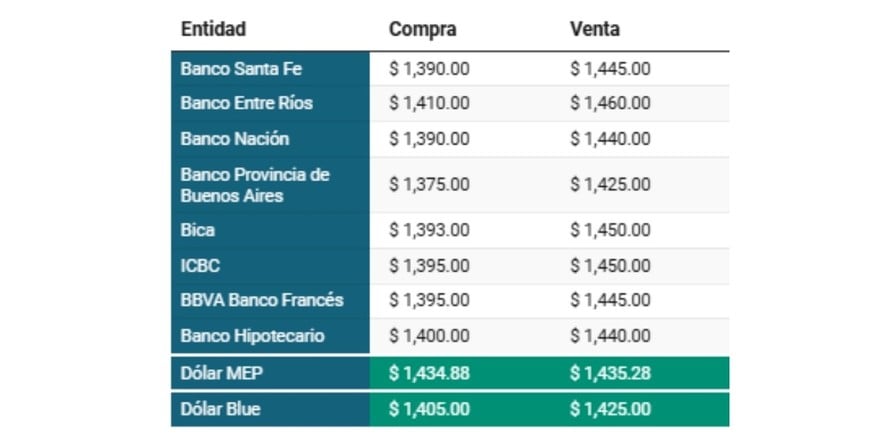The height and width of the screenshot is (438, 870).
Task: Select the ICBC entity cell
Action: [200, 265]
